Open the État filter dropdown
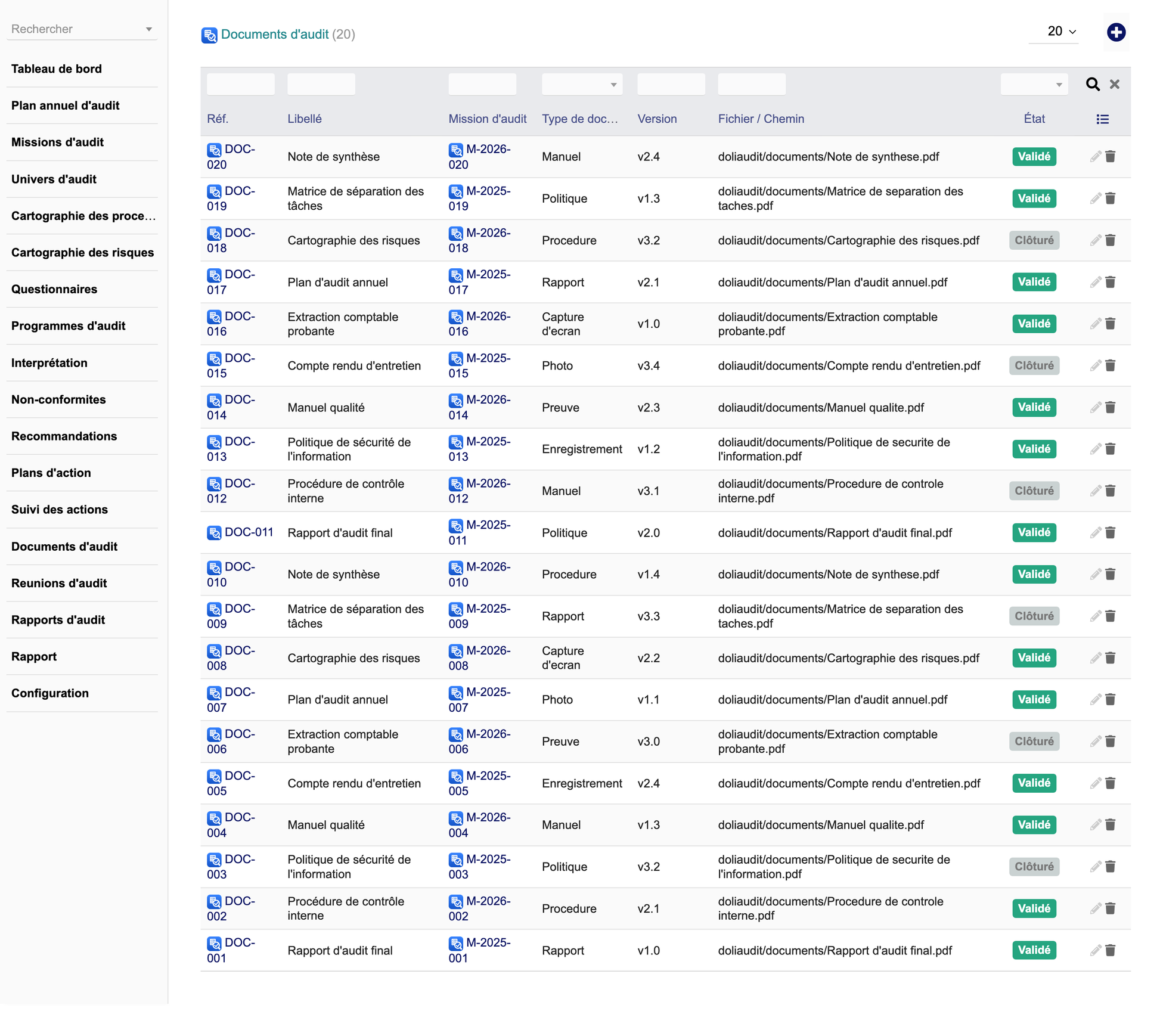The image size is (1160, 1036). pos(1034,84)
